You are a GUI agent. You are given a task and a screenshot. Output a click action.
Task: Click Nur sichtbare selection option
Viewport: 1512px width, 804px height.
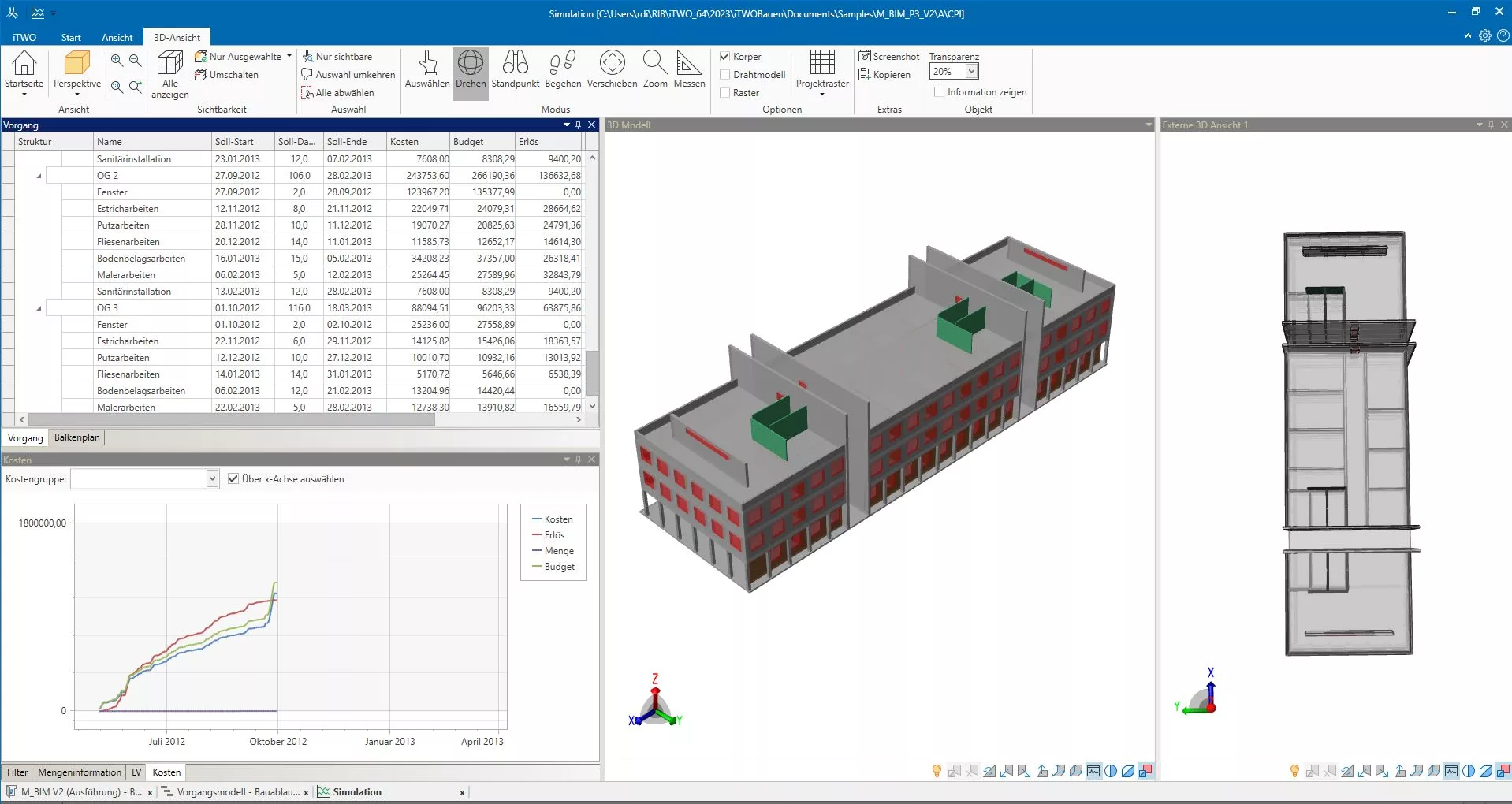[337, 57]
